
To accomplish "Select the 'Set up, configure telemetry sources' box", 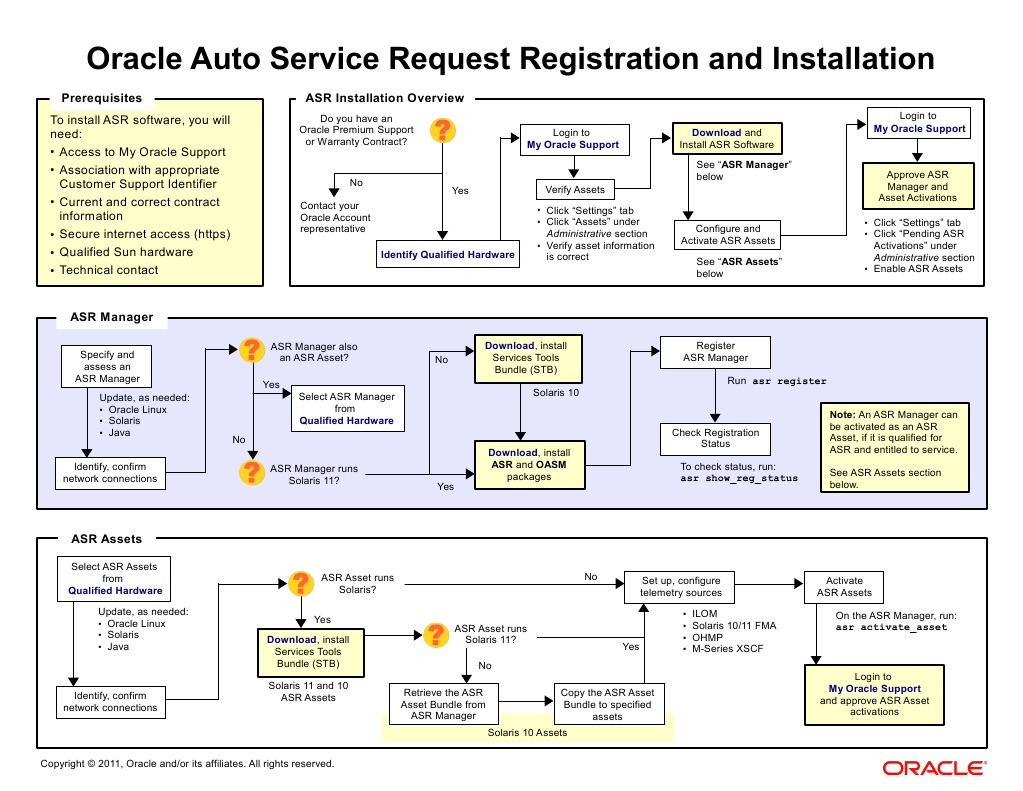I will (679, 587).
